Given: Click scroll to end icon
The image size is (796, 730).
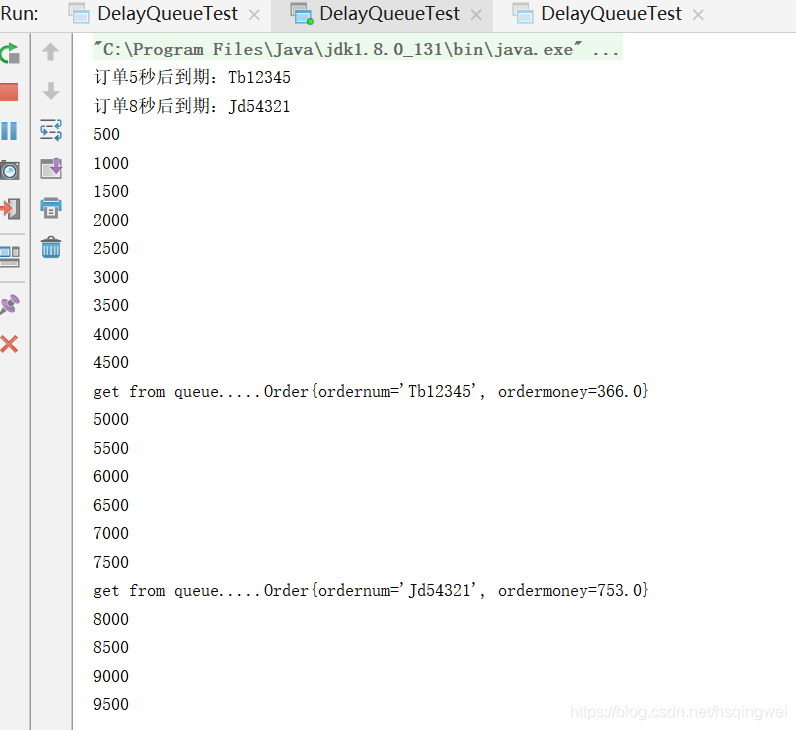Looking at the screenshot, I should coord(51,168).
